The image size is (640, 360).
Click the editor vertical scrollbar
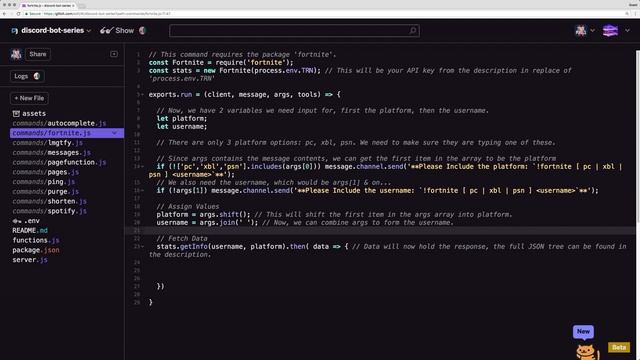coord(638,137)
